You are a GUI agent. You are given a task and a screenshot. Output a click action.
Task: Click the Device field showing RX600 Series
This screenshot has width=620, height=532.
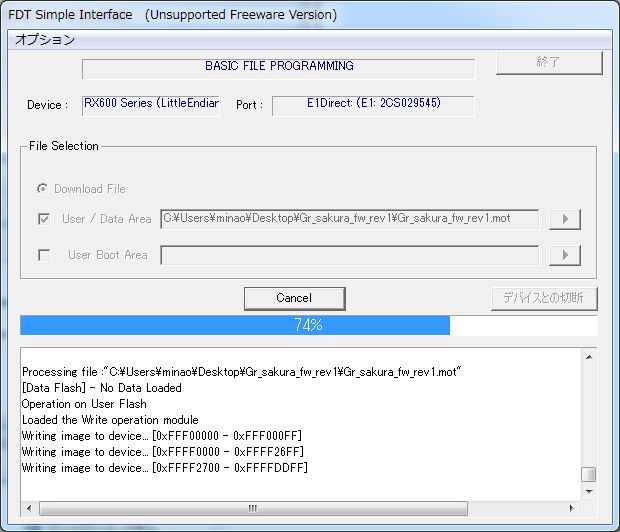coord(151,106)
